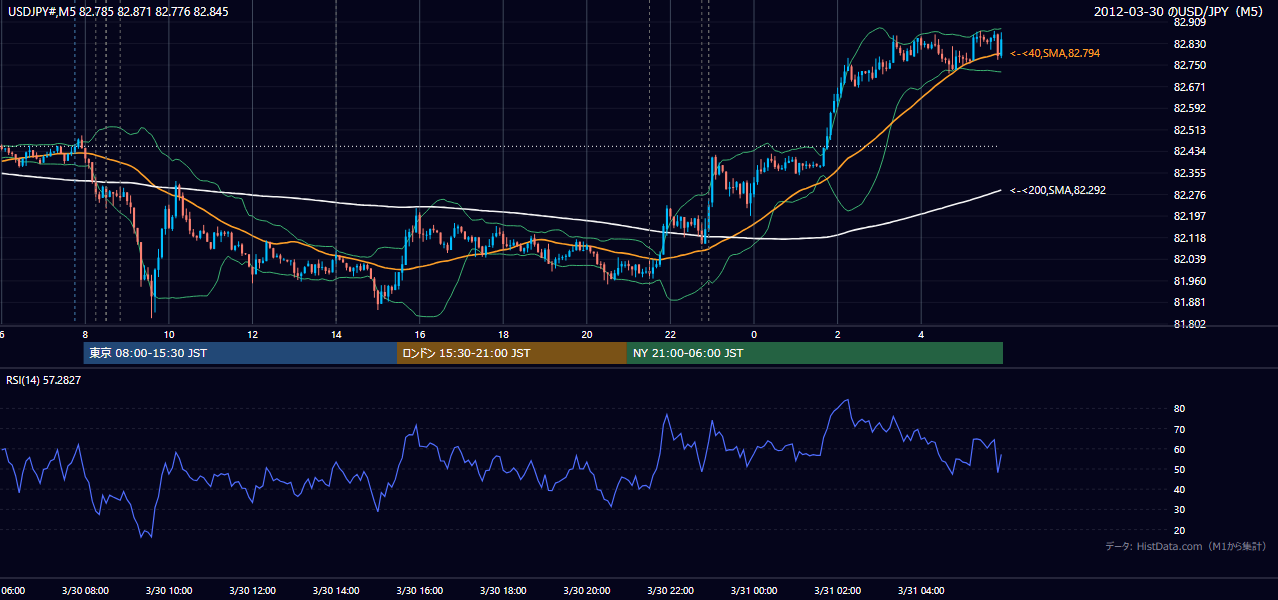Click price axis value 82.909
Screen dimensions: 1278x600
pos(1189,22)
